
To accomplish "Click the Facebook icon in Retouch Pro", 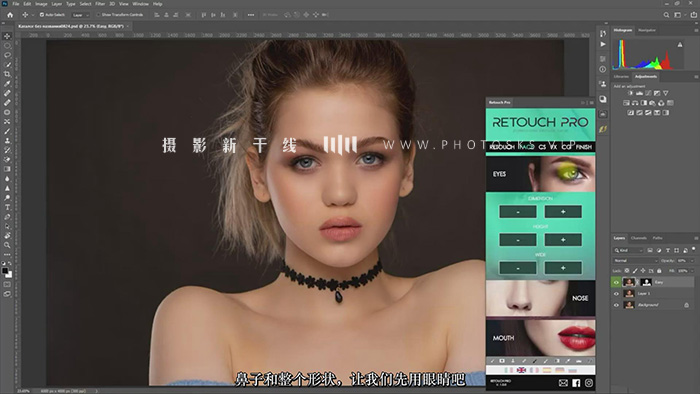I will click(x=576, y=383).
